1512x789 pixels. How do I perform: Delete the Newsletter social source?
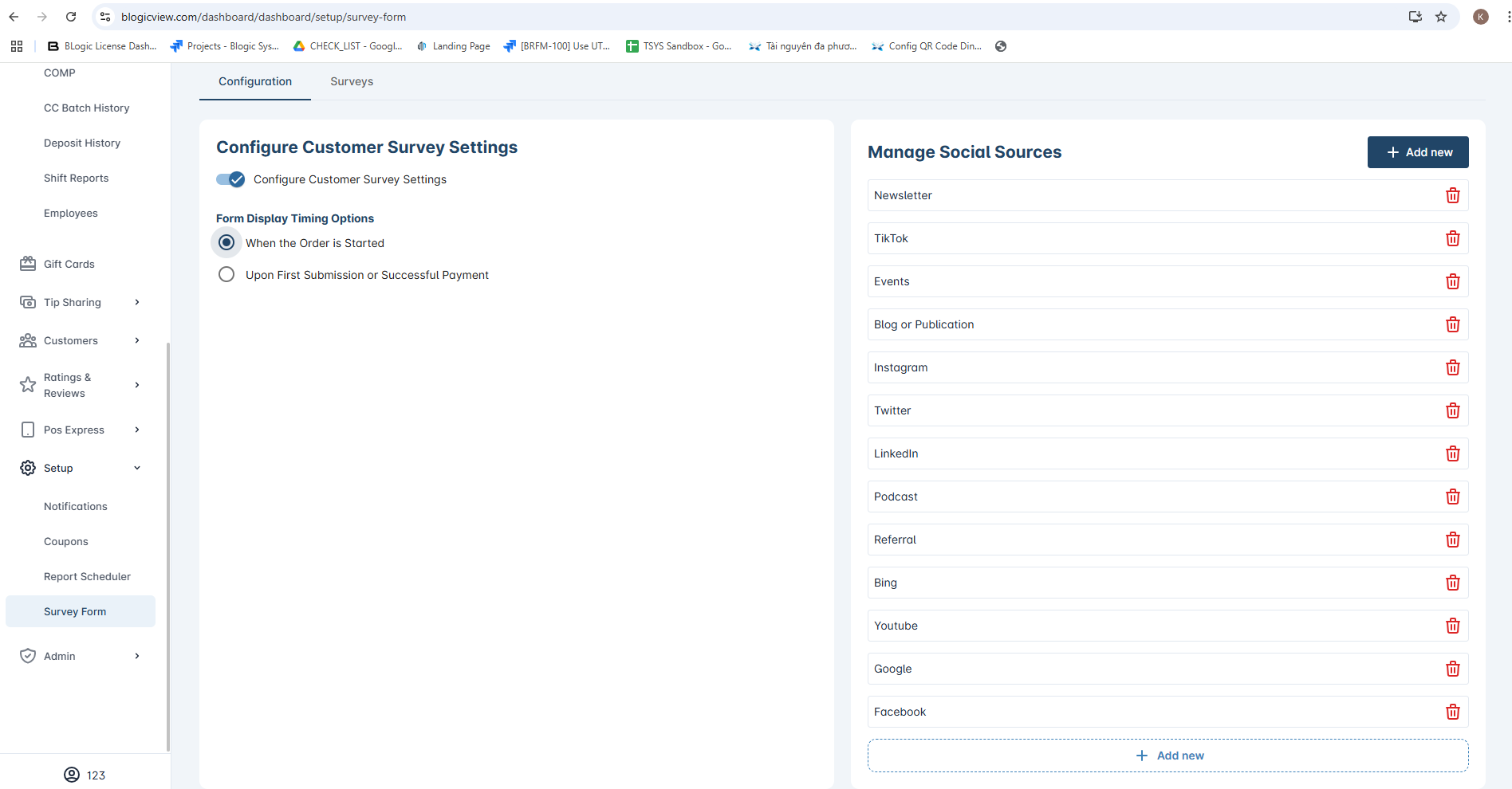[1452, 195]
